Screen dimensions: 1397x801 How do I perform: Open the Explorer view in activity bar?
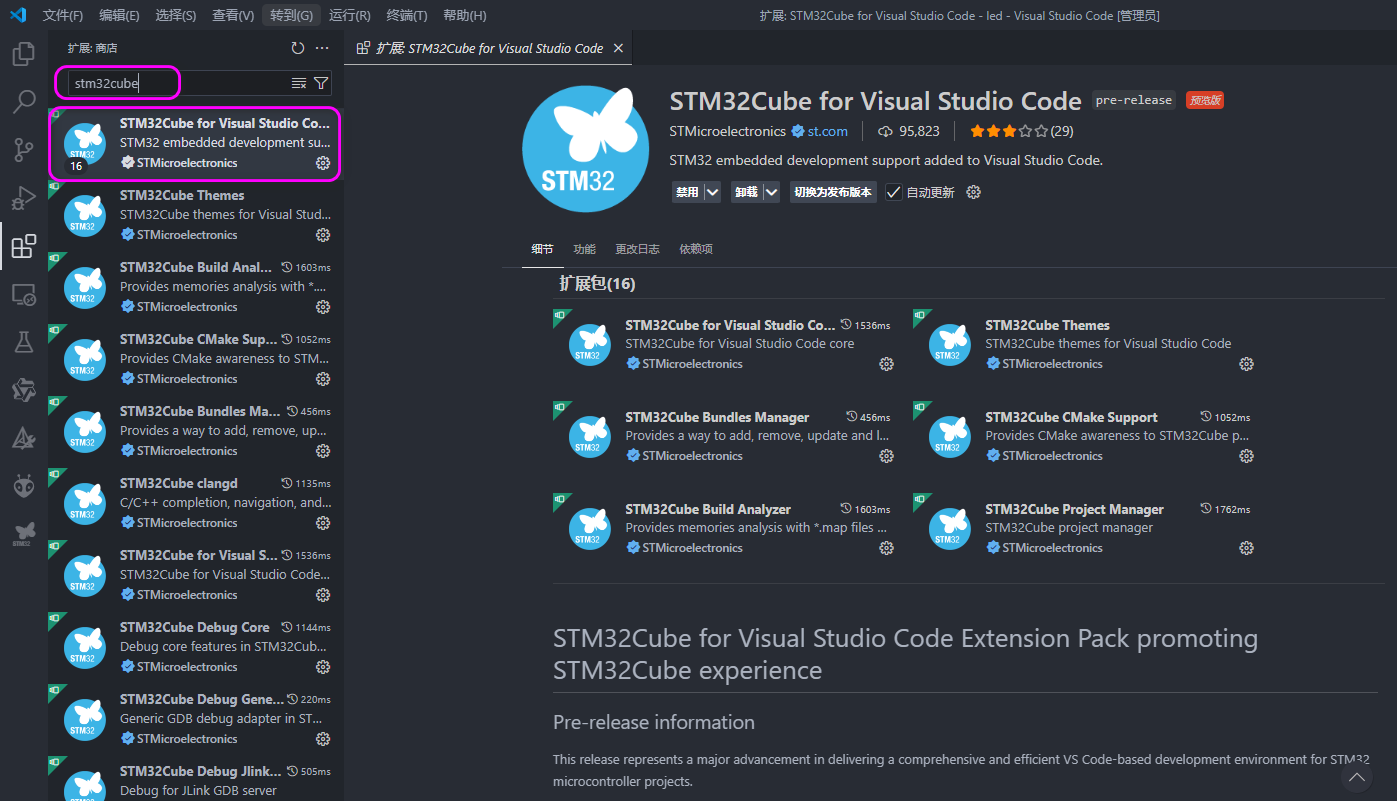point(24,54)
